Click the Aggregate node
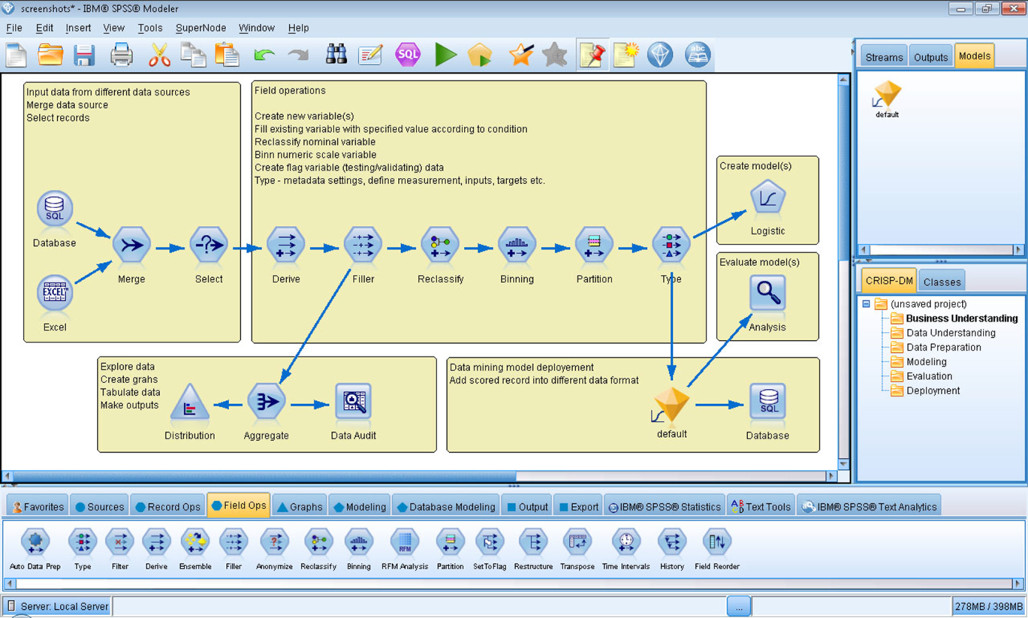1028x618 pixels. pos(266,402)
